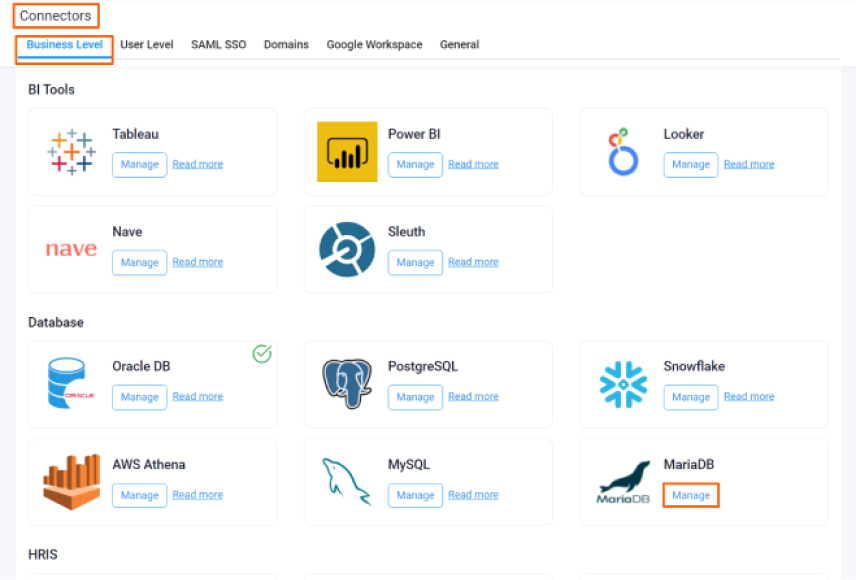Click Manage for Looker
Viewport: 856px width, 580px height.
[x=691, y=164]
